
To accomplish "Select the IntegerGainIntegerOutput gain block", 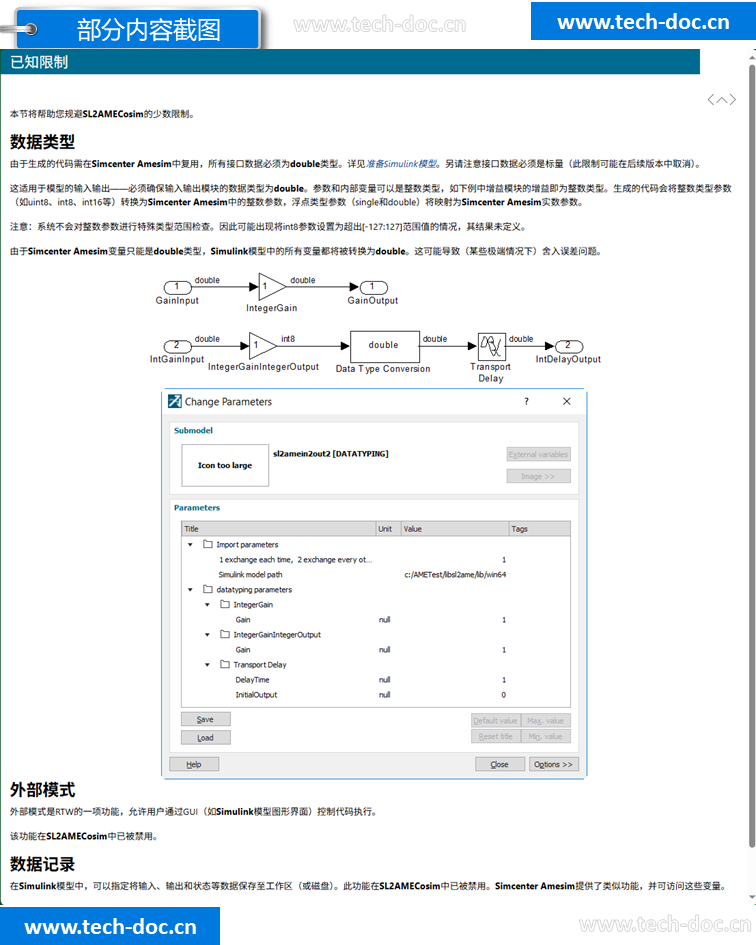I will point(262,346).
